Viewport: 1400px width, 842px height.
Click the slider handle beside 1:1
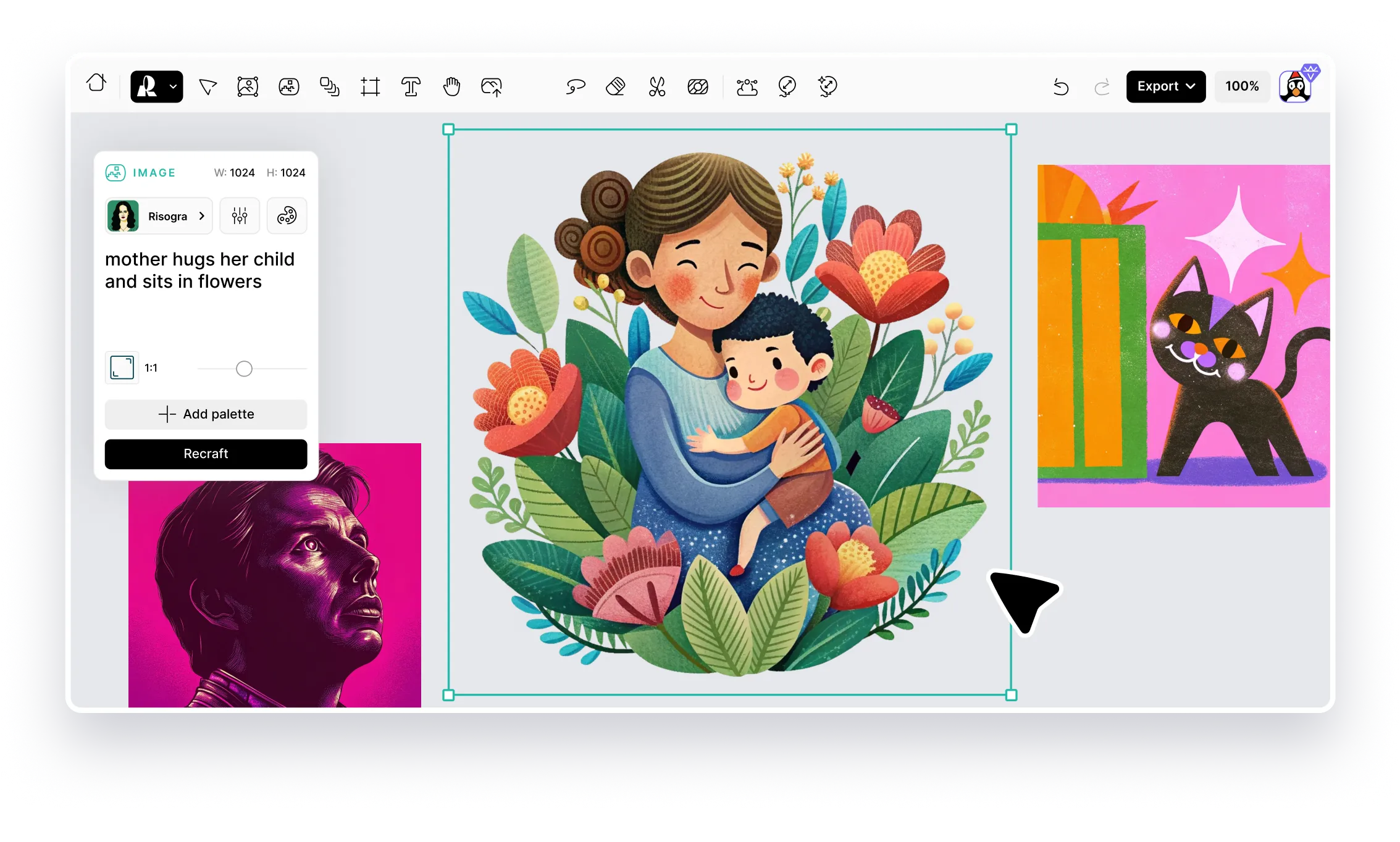(244, 369)
